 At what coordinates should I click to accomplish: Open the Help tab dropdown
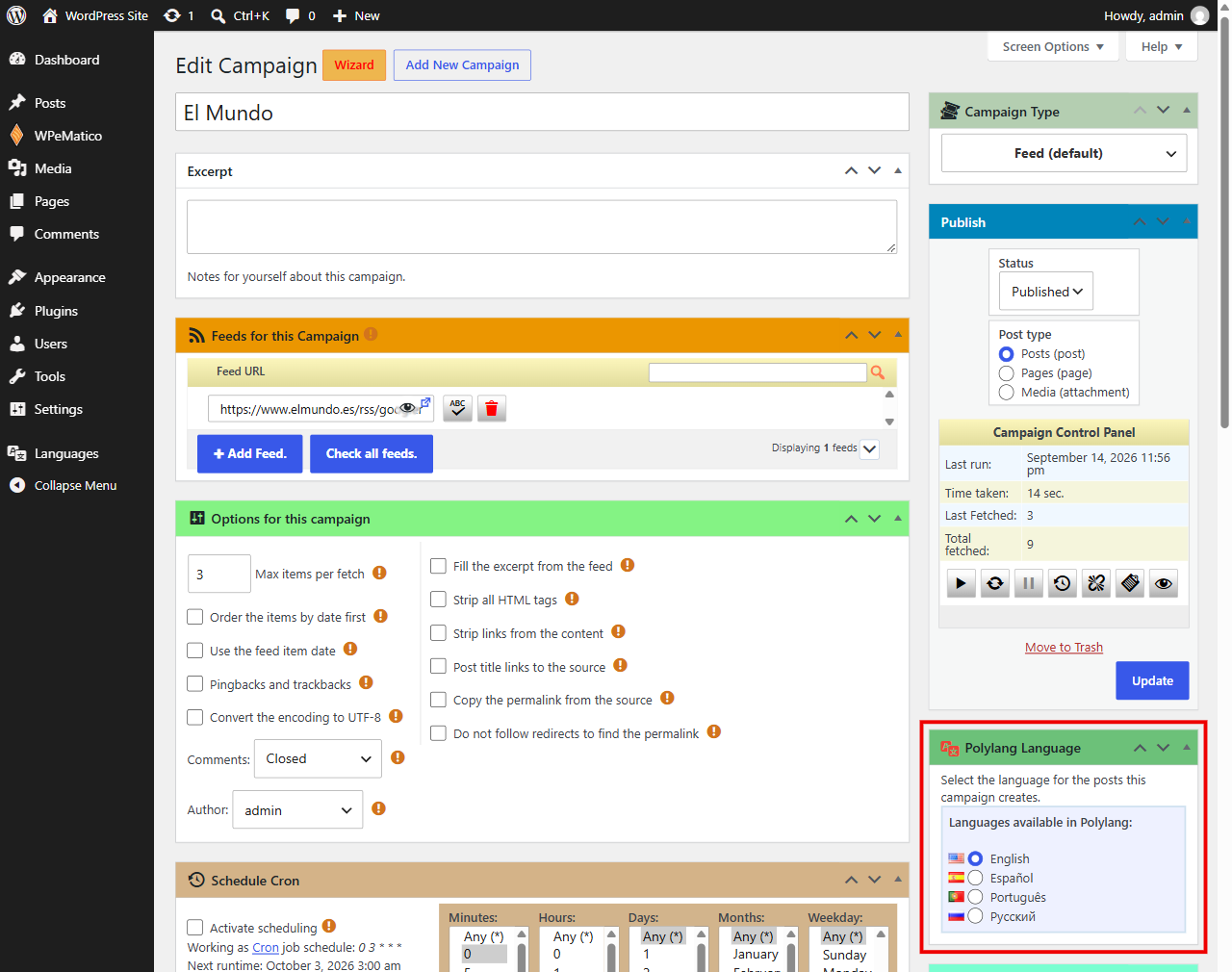pyautogui.click(x=1162, y=46)
